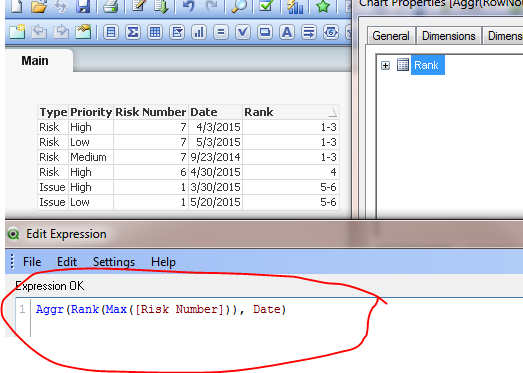The width and height of the screenshot is (523, 373).
Task: Click the Refresh document icon
Action: pyautogui.click(x=61, y=6)
